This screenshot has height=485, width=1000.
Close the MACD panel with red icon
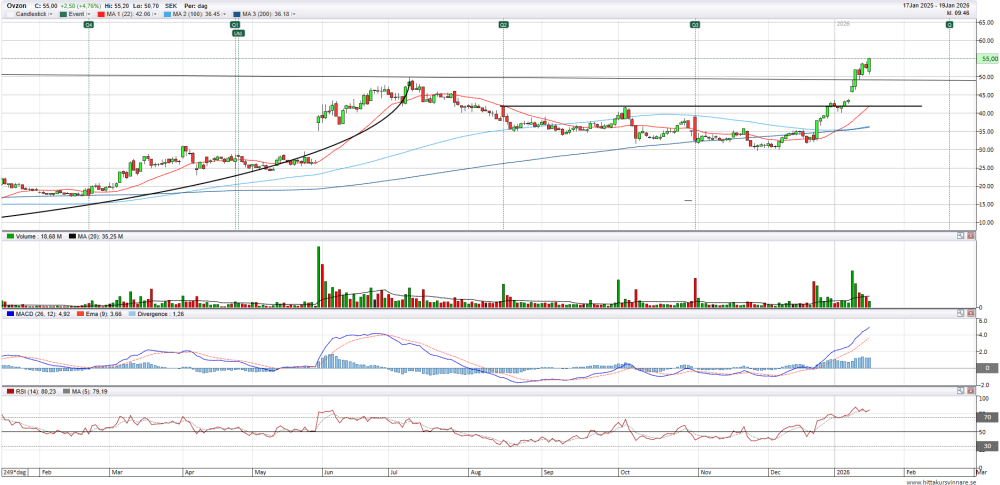[x=971, y=314]
